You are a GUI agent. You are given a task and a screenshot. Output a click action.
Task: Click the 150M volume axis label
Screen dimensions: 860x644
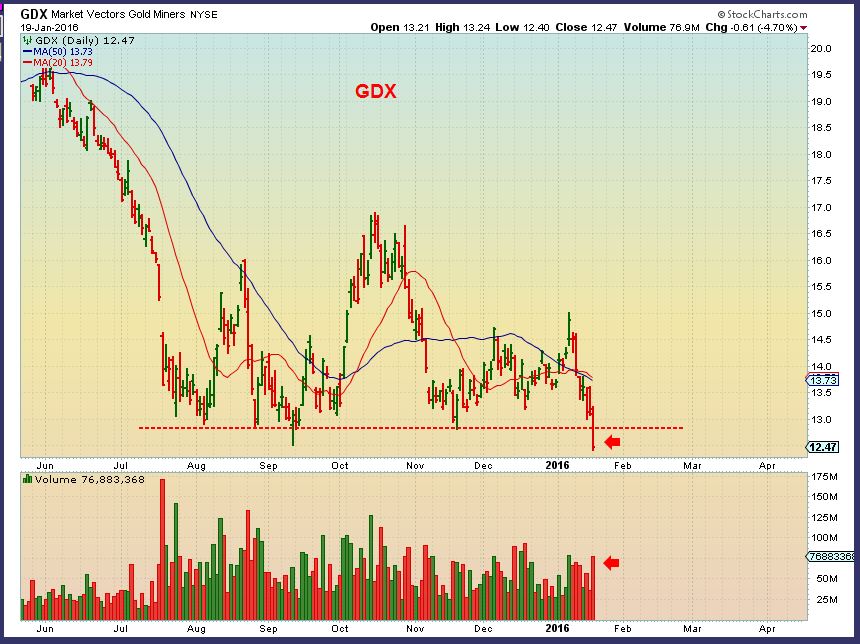(x=824, y=497)
